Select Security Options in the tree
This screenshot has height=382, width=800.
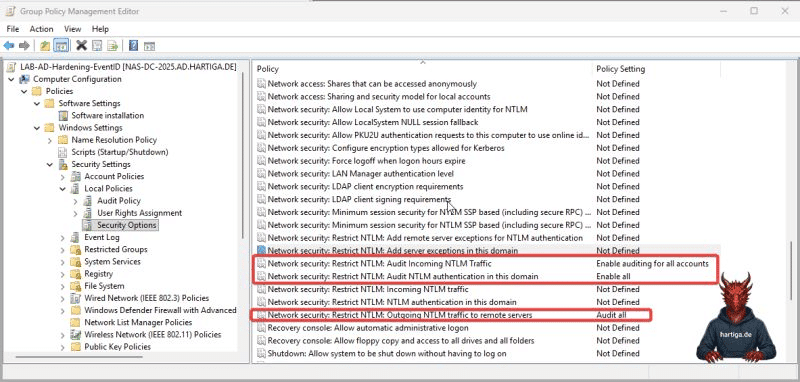click(x=127, y=225)
